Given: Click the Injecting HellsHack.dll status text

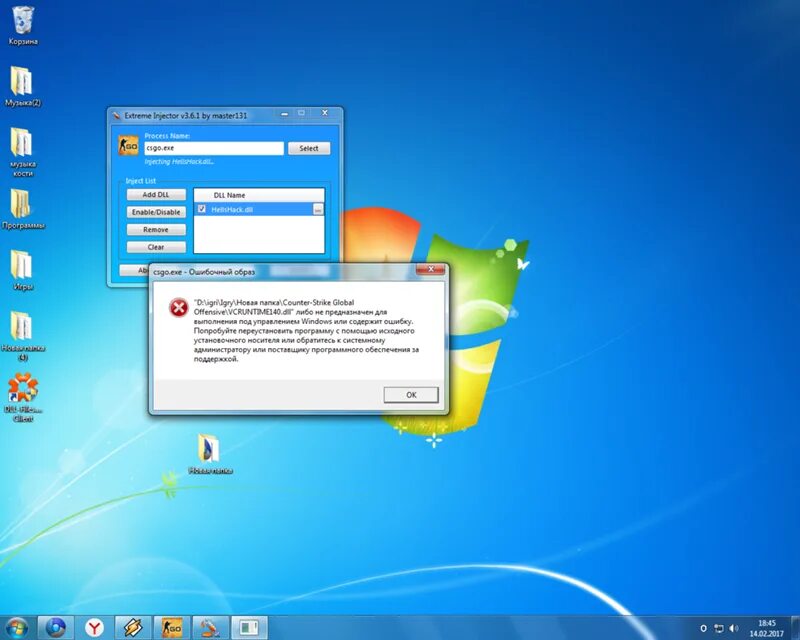Looking at the screenshot, I should tap(179, 162).
